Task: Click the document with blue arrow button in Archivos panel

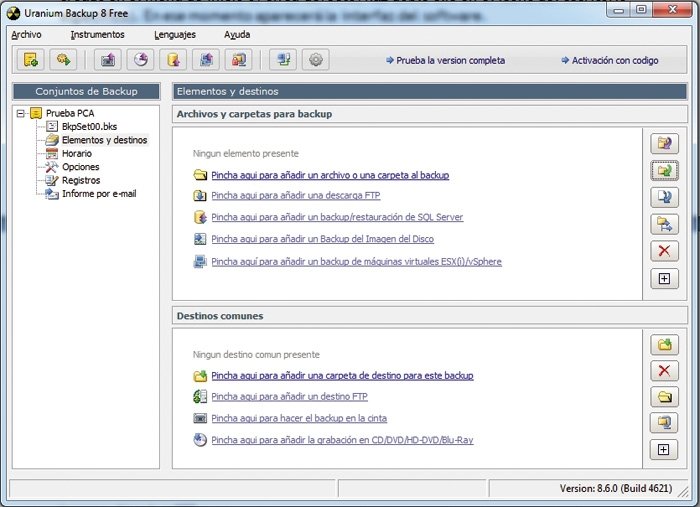Action: 664,197
